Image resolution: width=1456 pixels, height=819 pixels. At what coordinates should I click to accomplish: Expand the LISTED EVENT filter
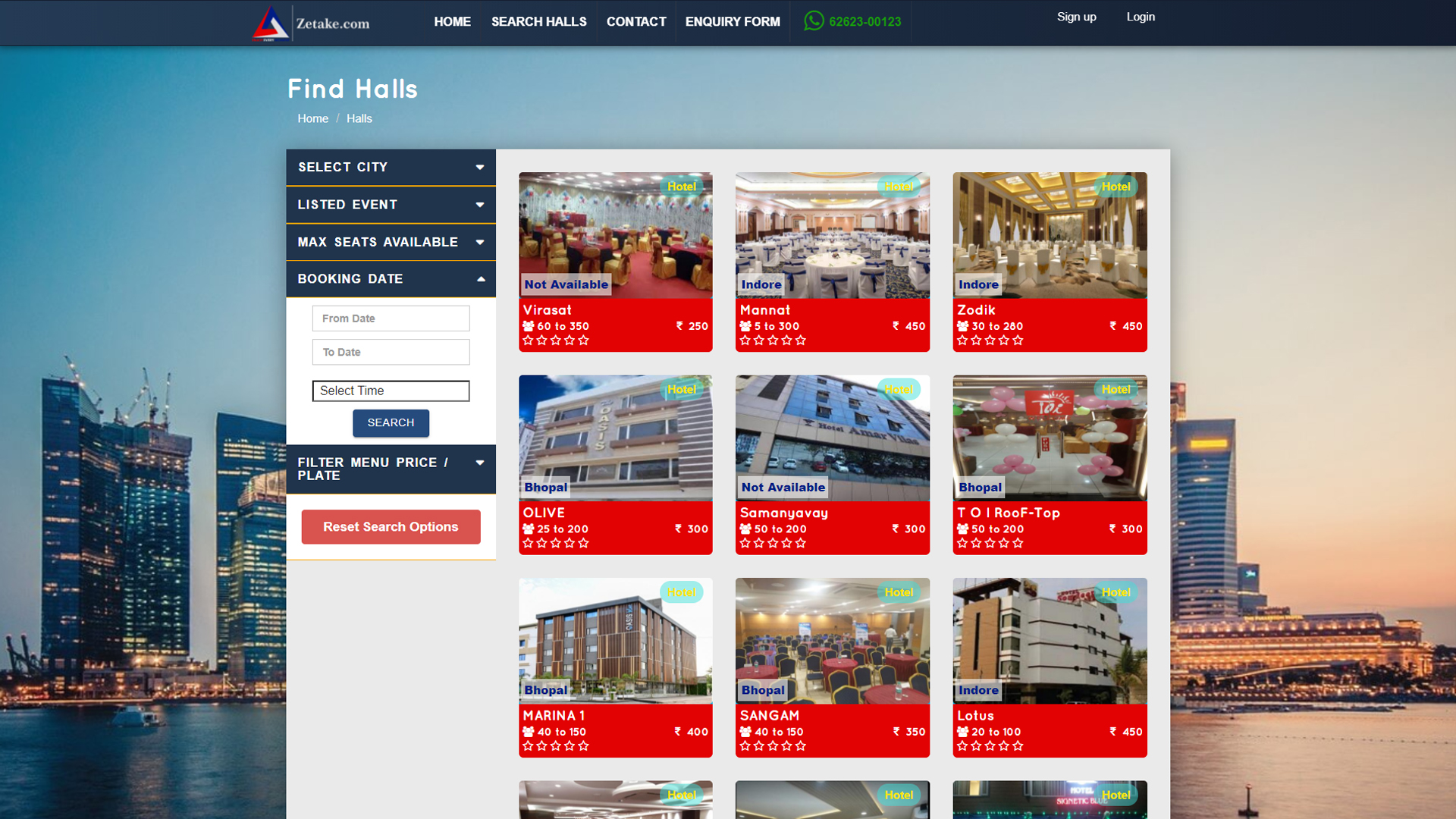[x=391, y=205]
